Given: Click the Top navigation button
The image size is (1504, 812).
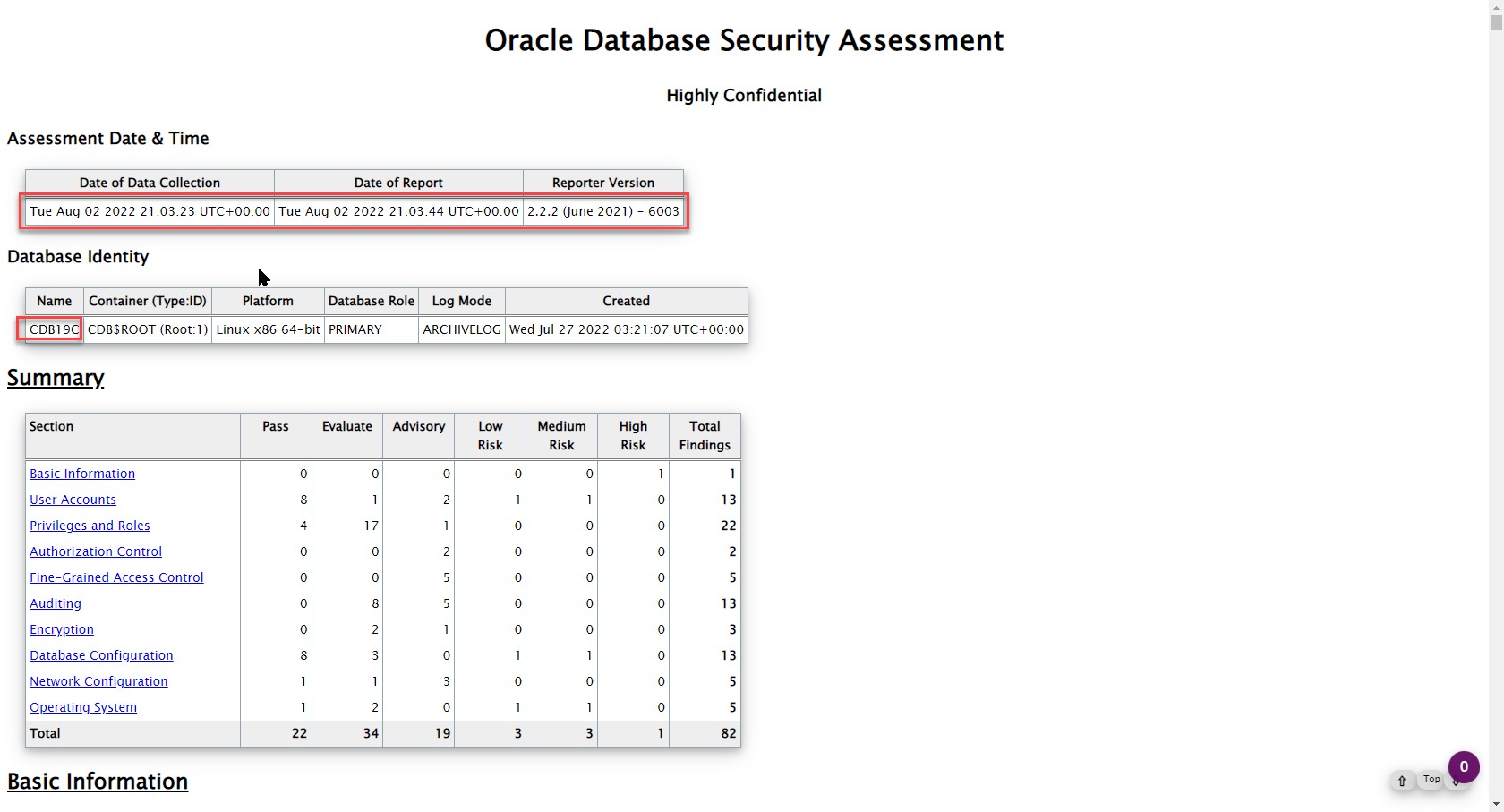Looking at the screenshot, I should coord(1431,780).
